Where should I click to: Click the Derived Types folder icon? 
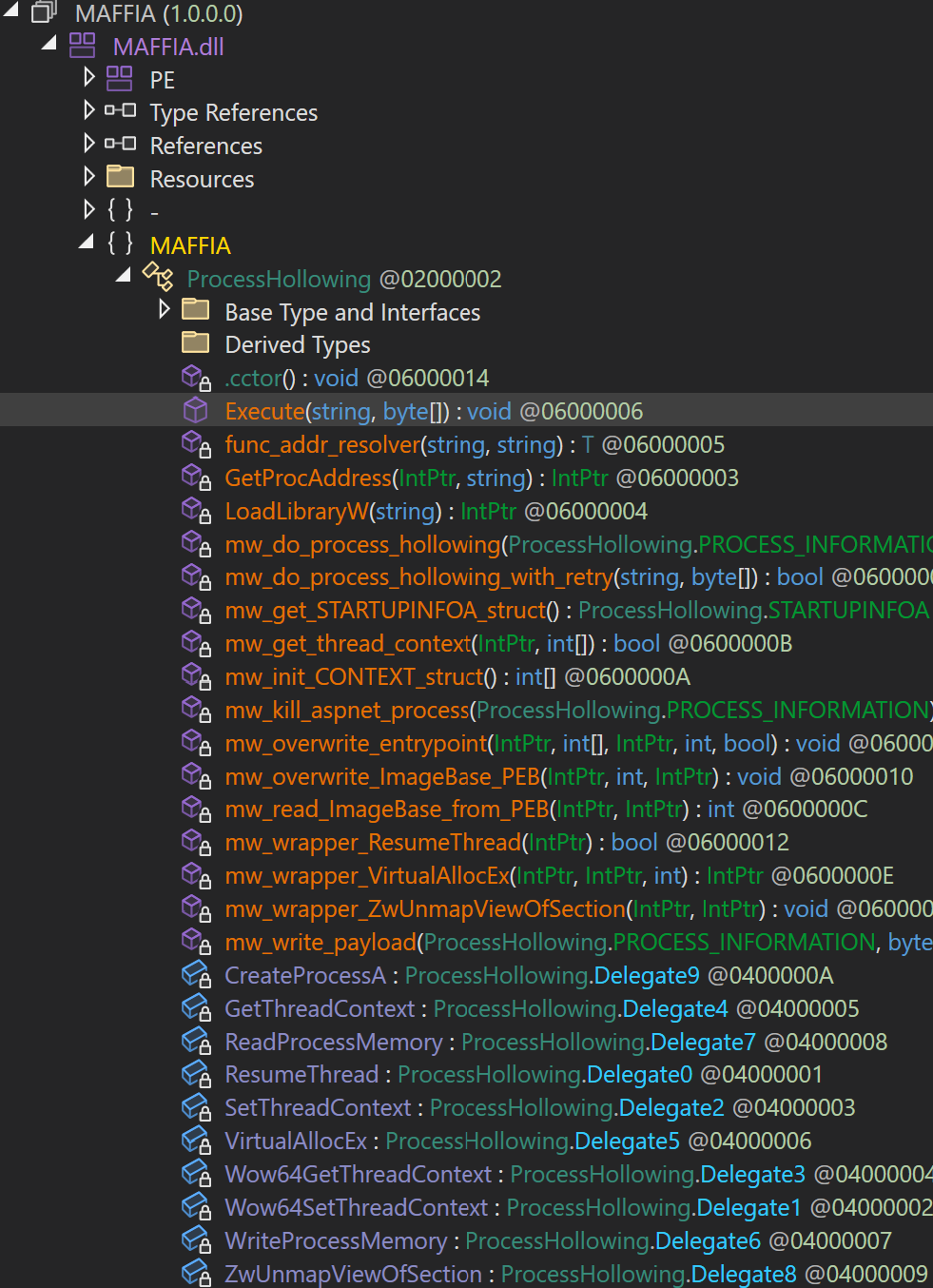tap(195, 343)
